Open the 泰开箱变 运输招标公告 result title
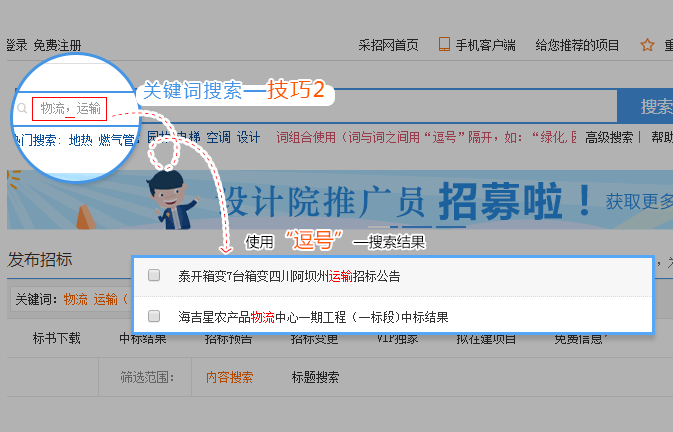 coord(289,276)
